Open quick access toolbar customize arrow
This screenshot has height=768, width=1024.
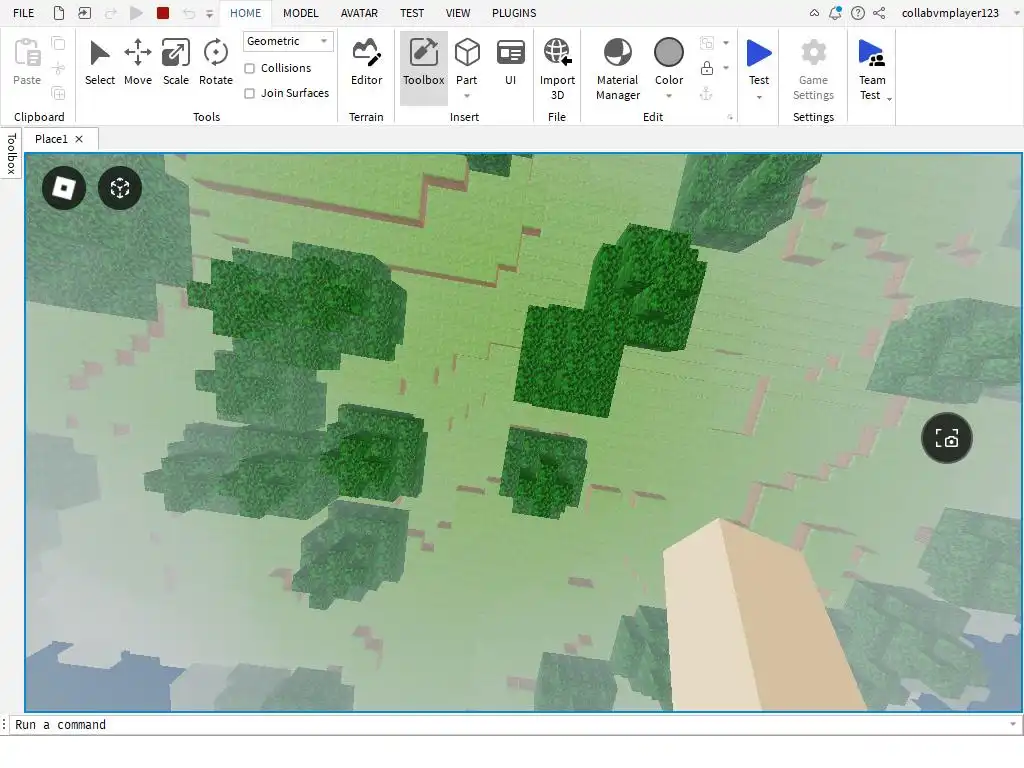(209, 14)
